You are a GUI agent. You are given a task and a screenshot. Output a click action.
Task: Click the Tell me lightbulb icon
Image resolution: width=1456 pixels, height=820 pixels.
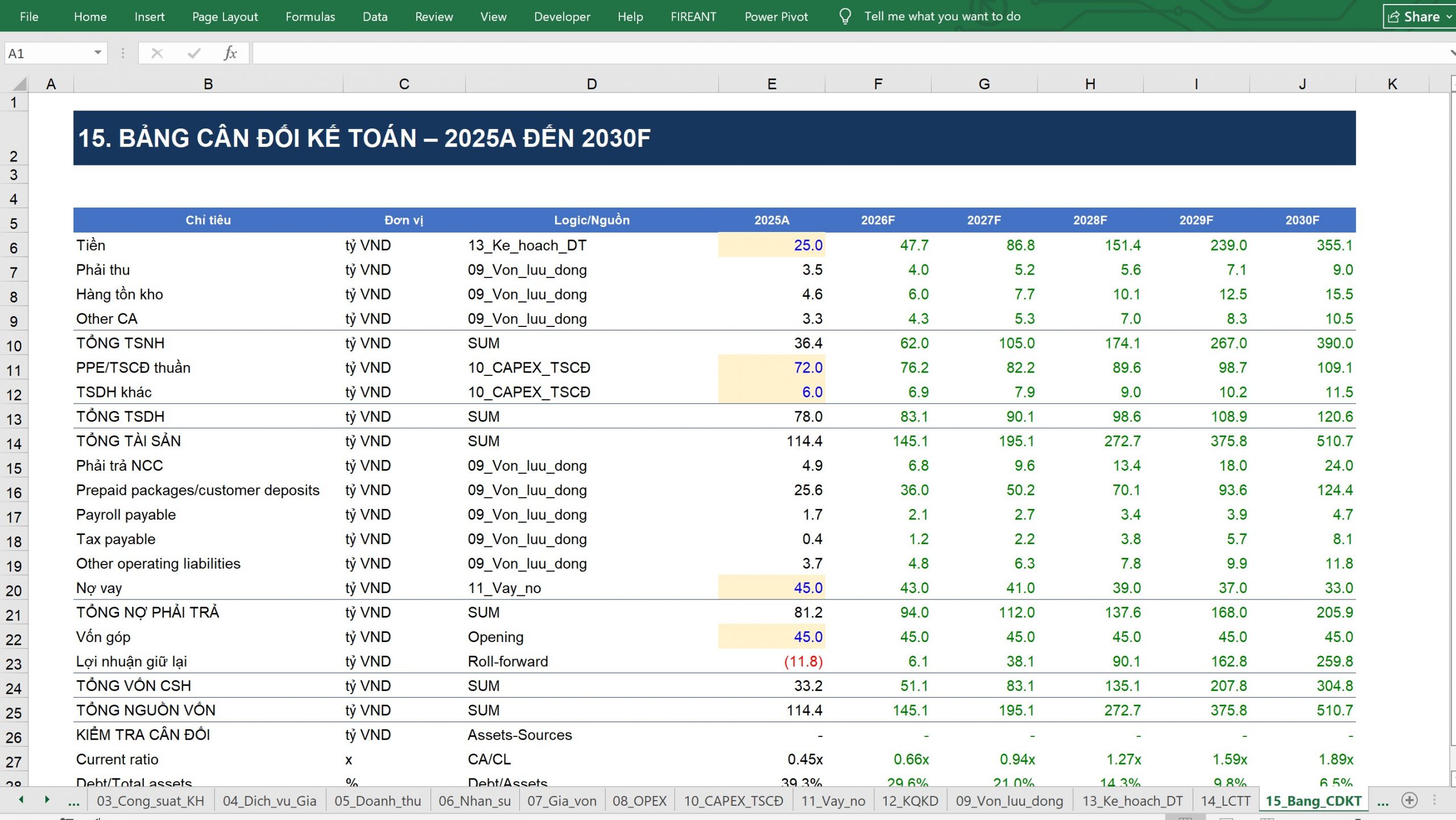(845, 16)
